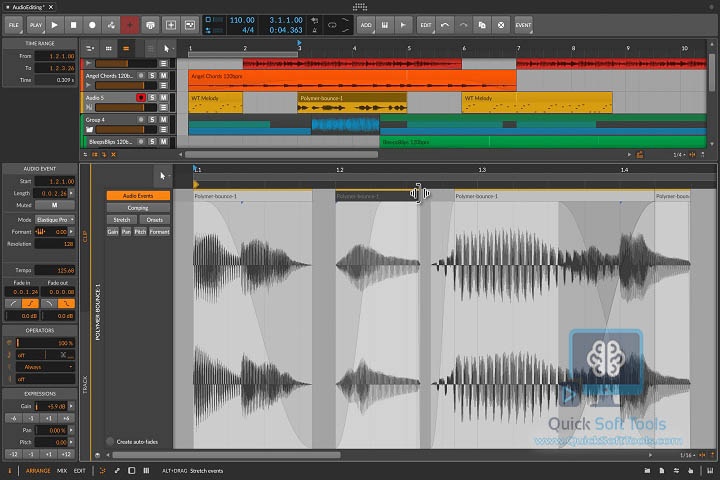The image size is (720, 480).
Task: Open the EVENT menu
Action: pos(523,25)
